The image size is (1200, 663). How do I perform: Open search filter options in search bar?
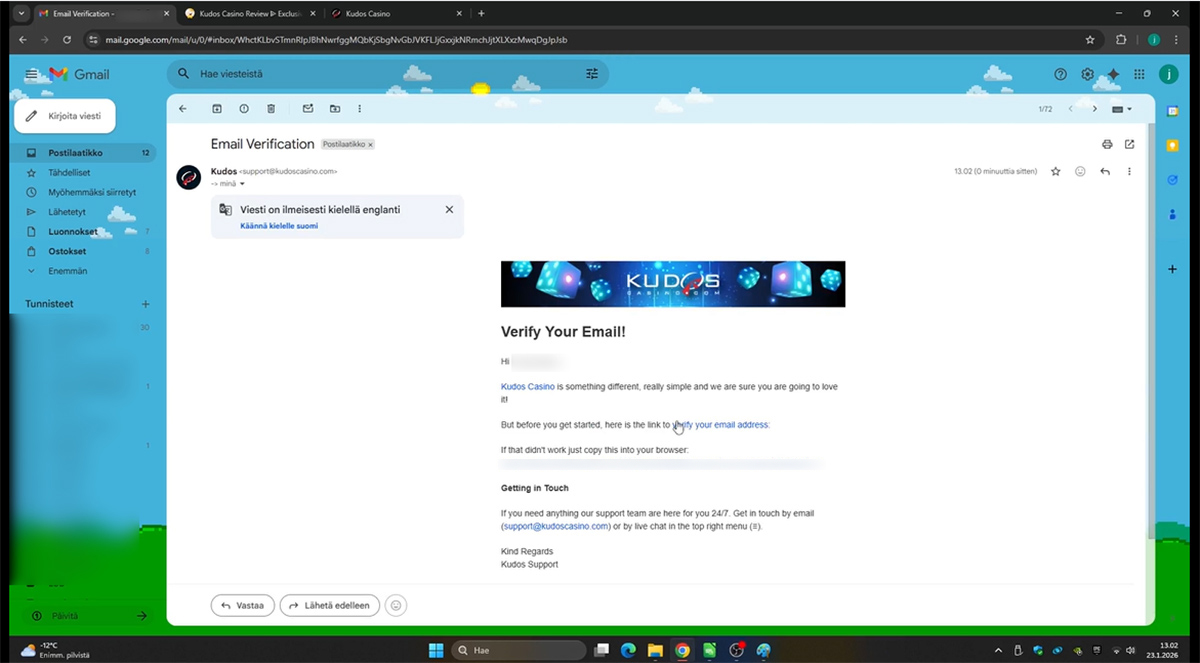click(x=592, y=74)
